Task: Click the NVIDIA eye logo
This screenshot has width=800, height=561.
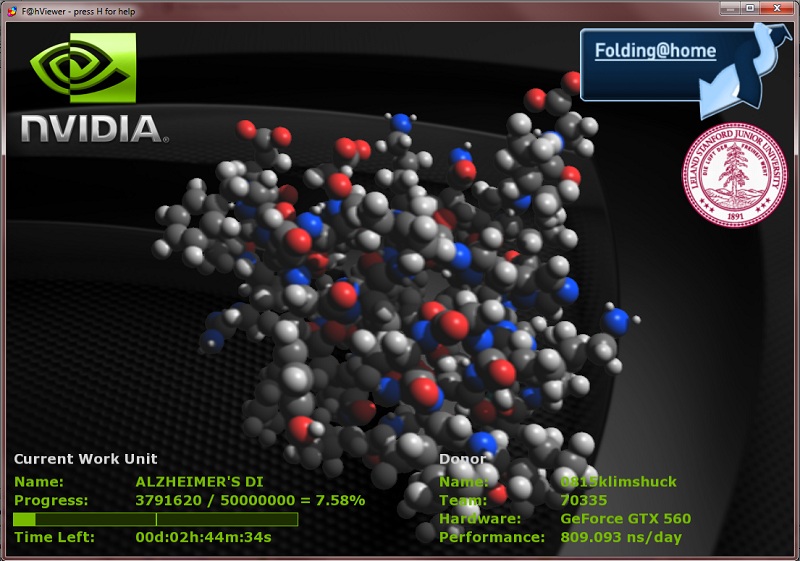Action: 84,68
